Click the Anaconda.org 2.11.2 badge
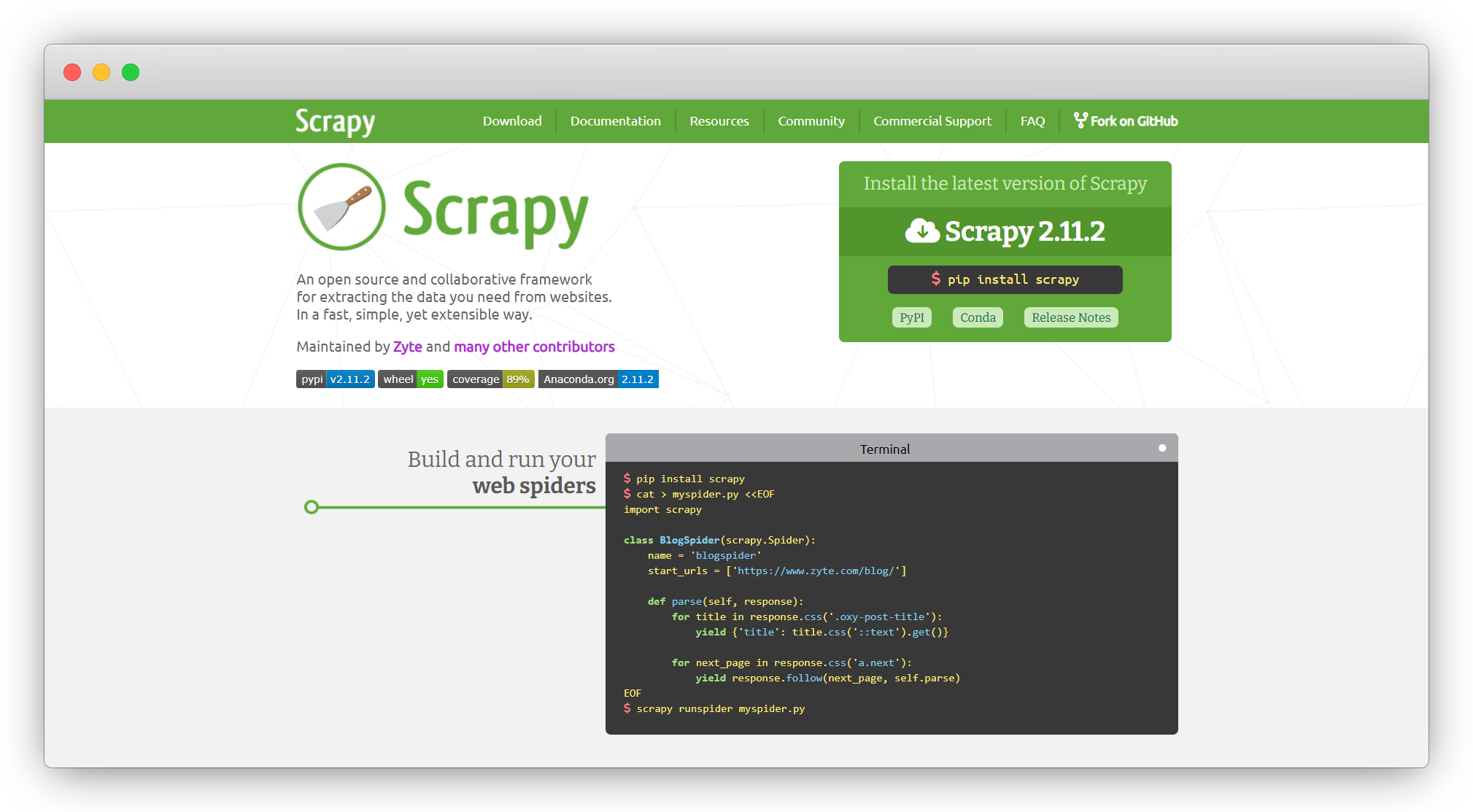This screenshot has height=812, width=1473. pos(598,379)
